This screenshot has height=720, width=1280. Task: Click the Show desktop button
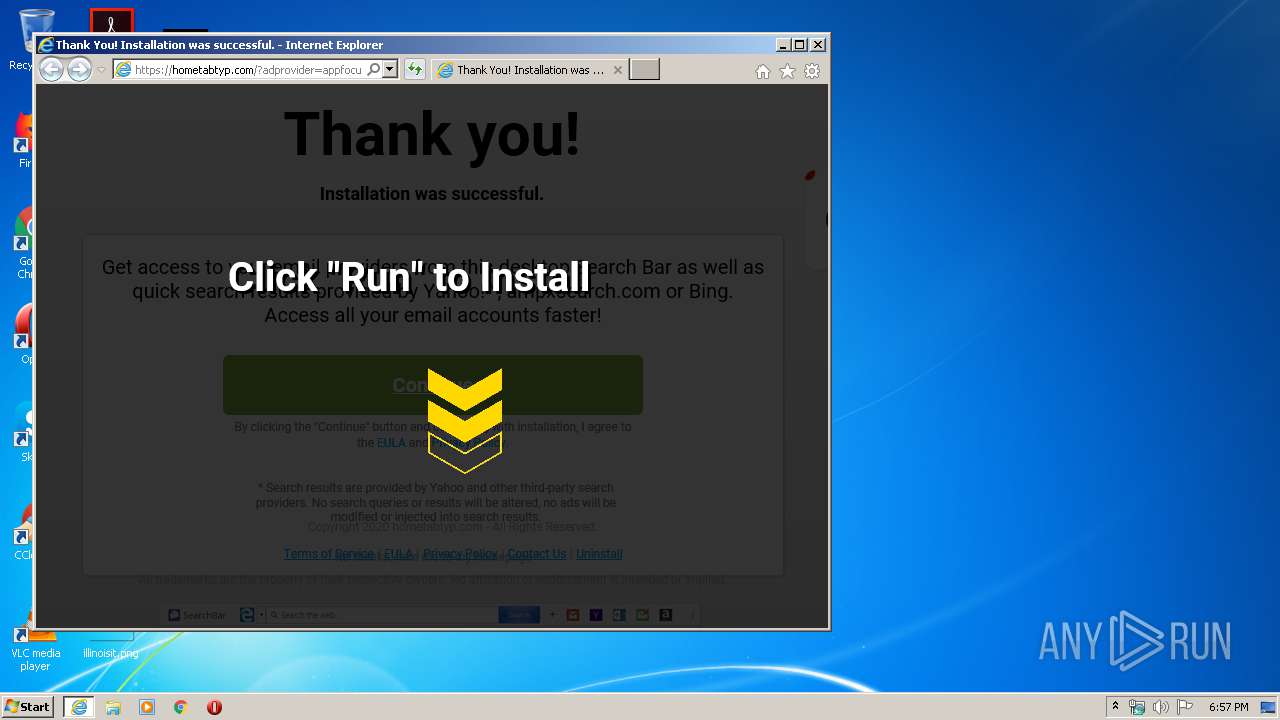[1269, 707]
